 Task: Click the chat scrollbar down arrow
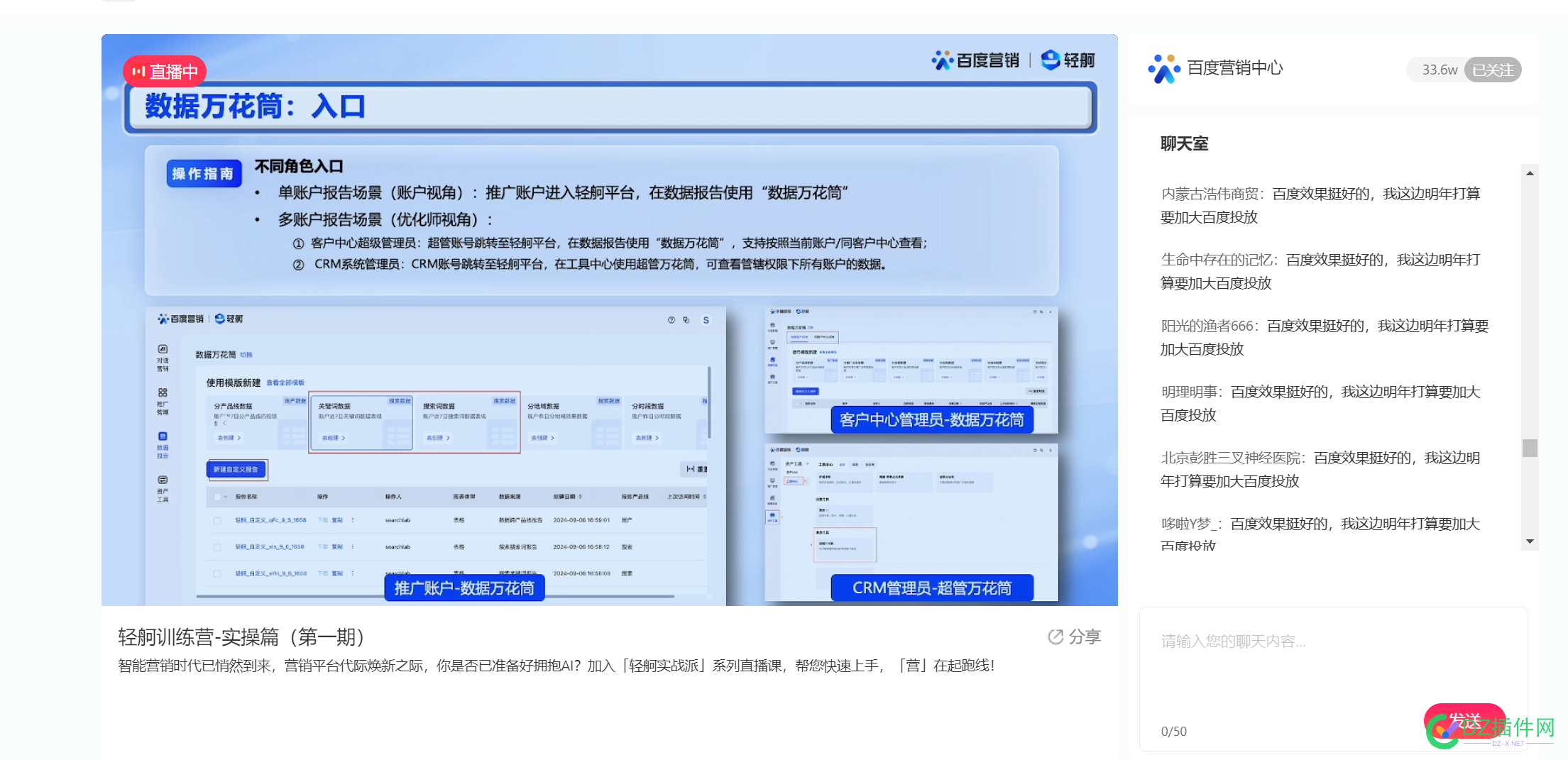coord(1530,541)
